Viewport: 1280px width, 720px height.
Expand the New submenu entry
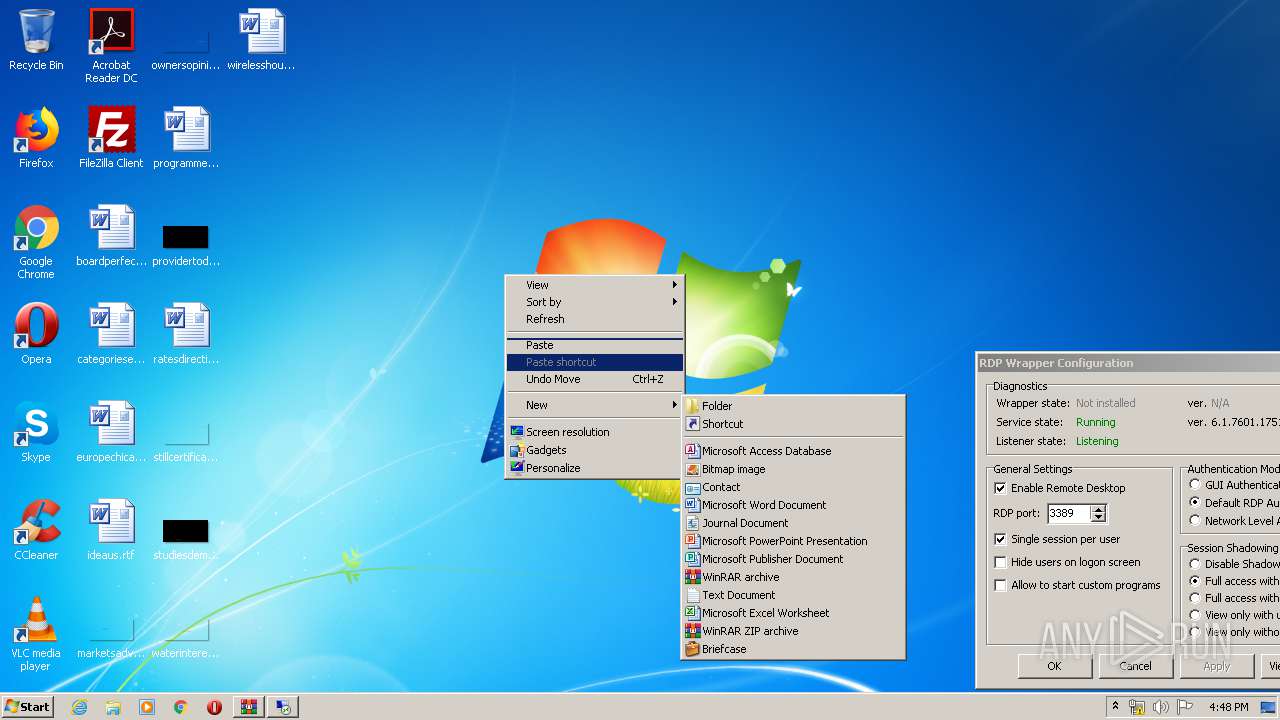pos(594,405)
